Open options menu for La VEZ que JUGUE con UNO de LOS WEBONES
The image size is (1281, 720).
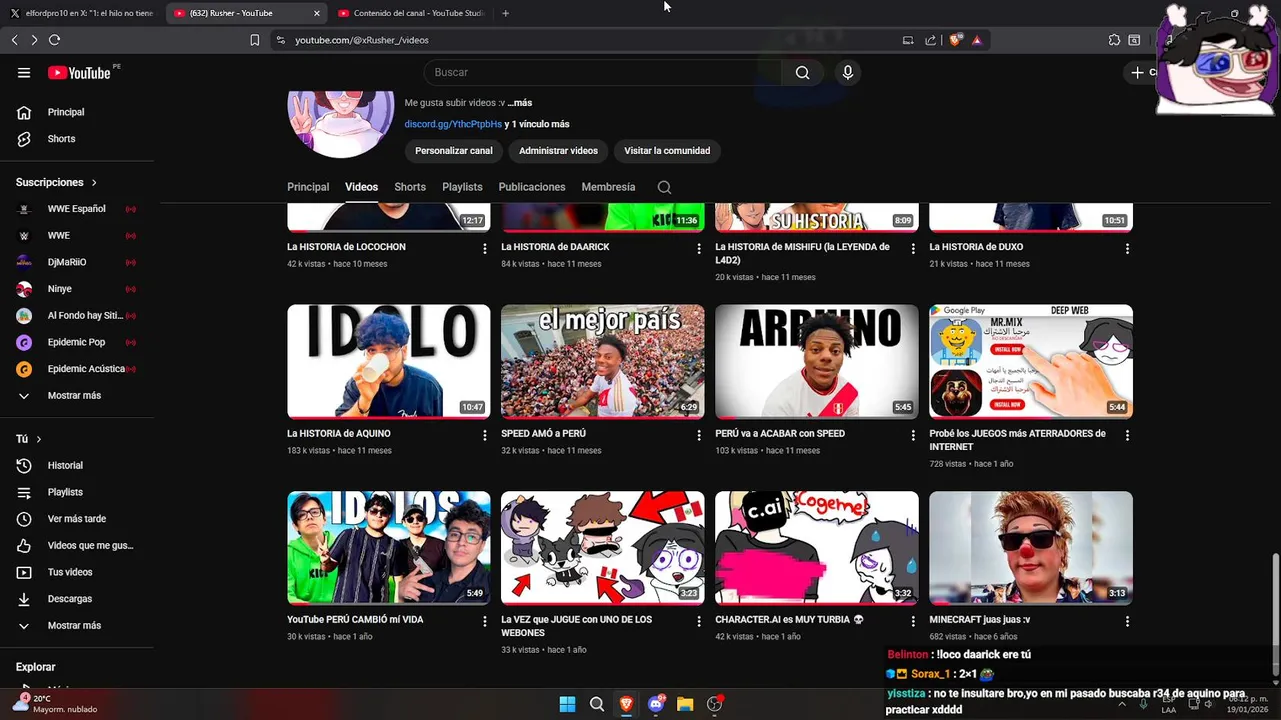[699, 621]
